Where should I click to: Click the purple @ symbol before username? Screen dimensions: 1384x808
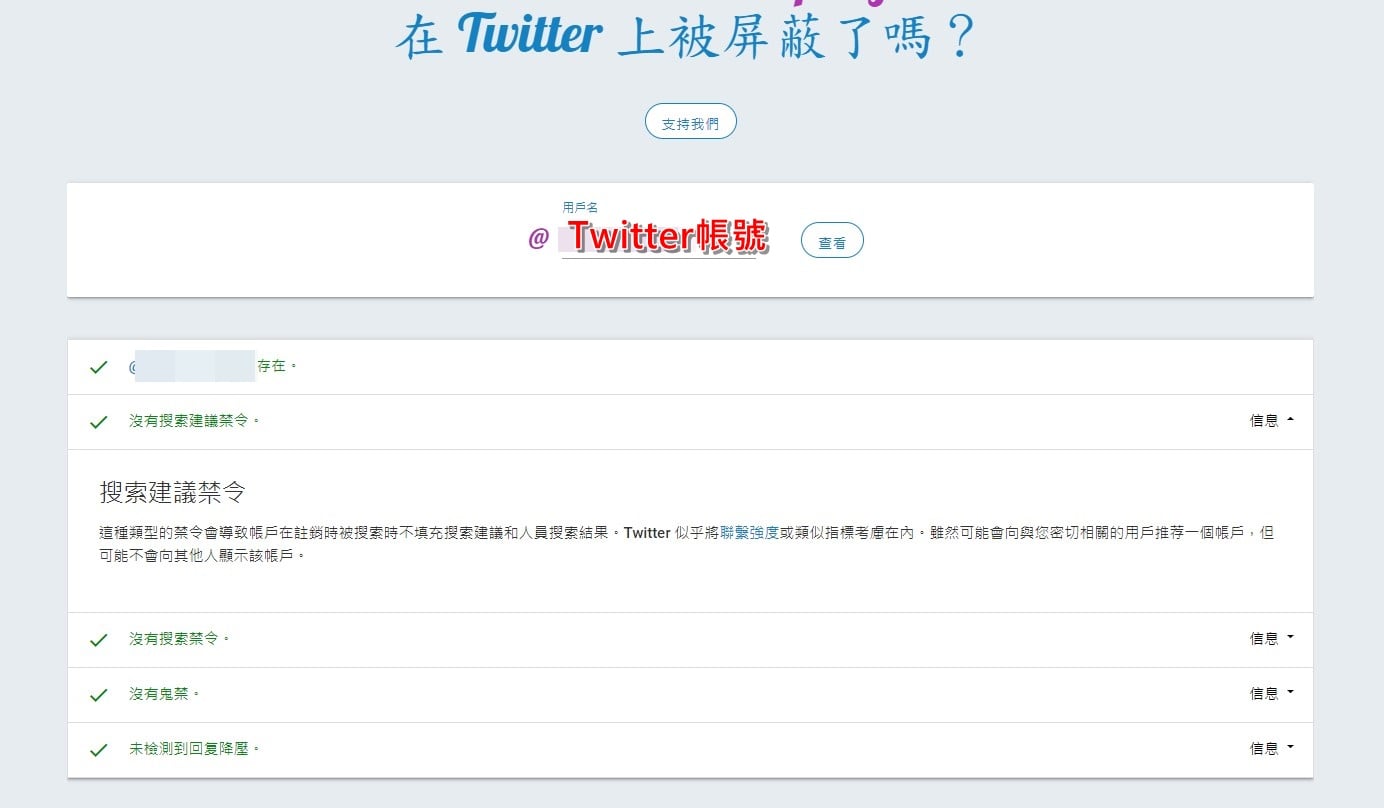click(538, 239)
